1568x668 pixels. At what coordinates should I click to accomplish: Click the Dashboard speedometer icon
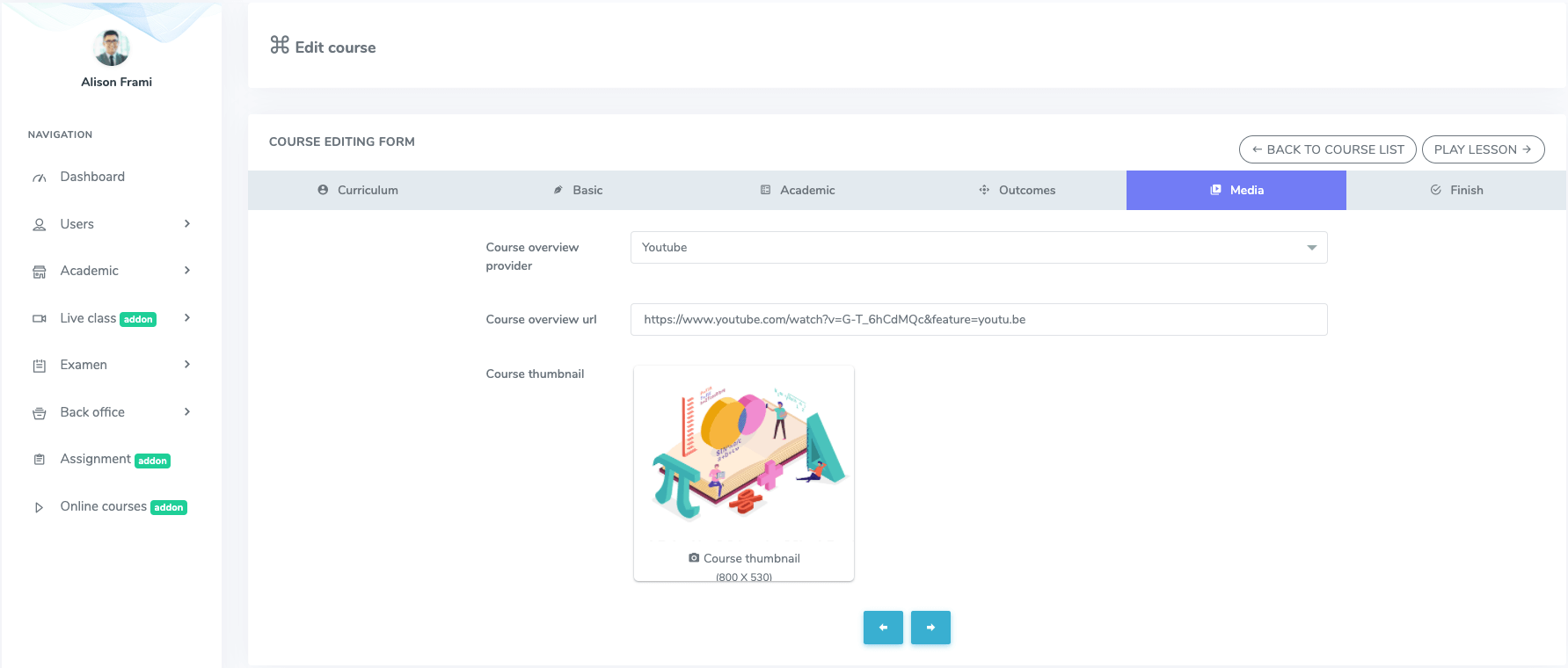(x=40, y=178)
